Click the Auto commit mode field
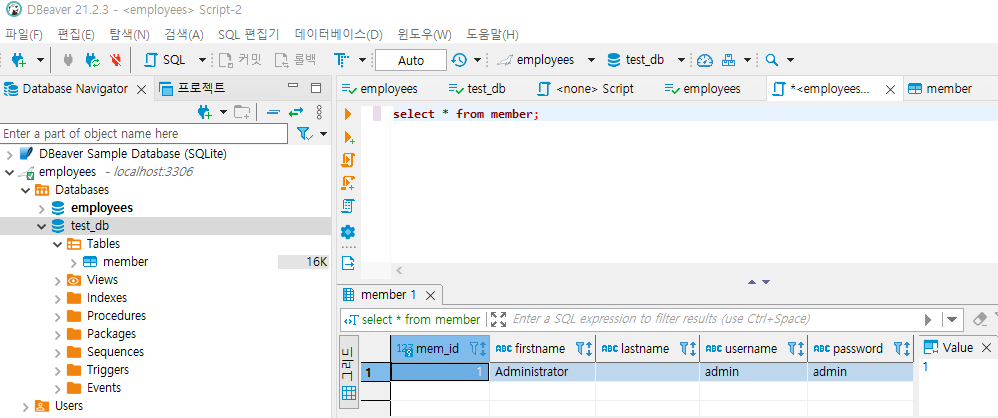This screenshot has height=418, width=998. 411,60
